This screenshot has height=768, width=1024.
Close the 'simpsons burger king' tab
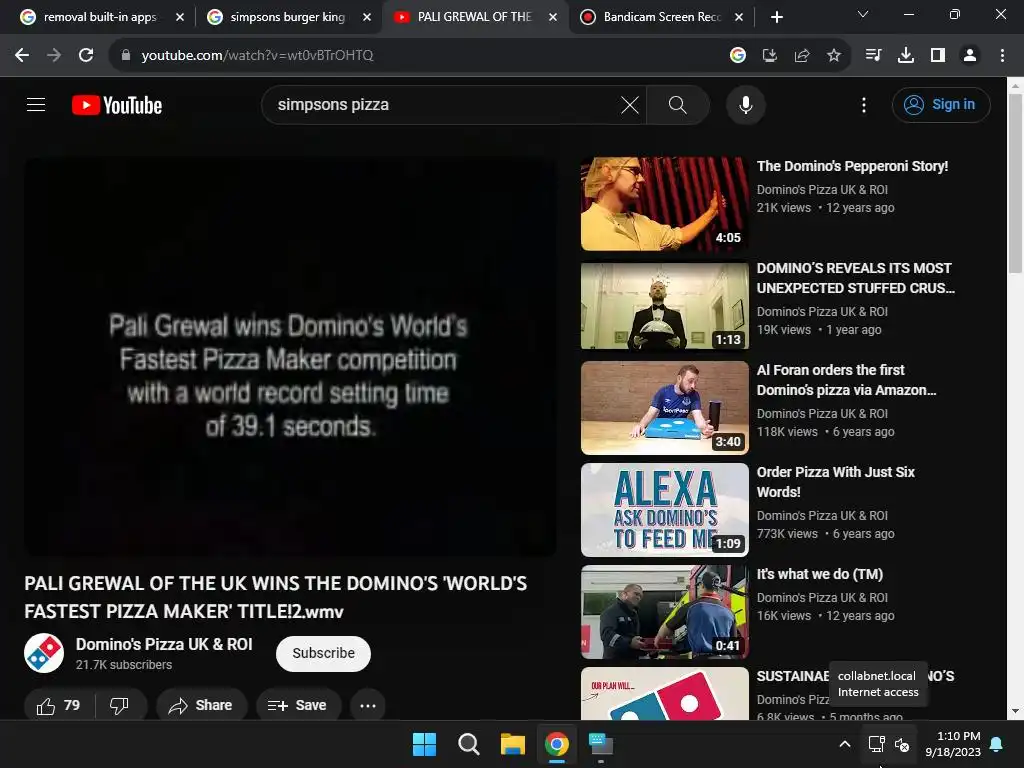click(x=367, y=17)
